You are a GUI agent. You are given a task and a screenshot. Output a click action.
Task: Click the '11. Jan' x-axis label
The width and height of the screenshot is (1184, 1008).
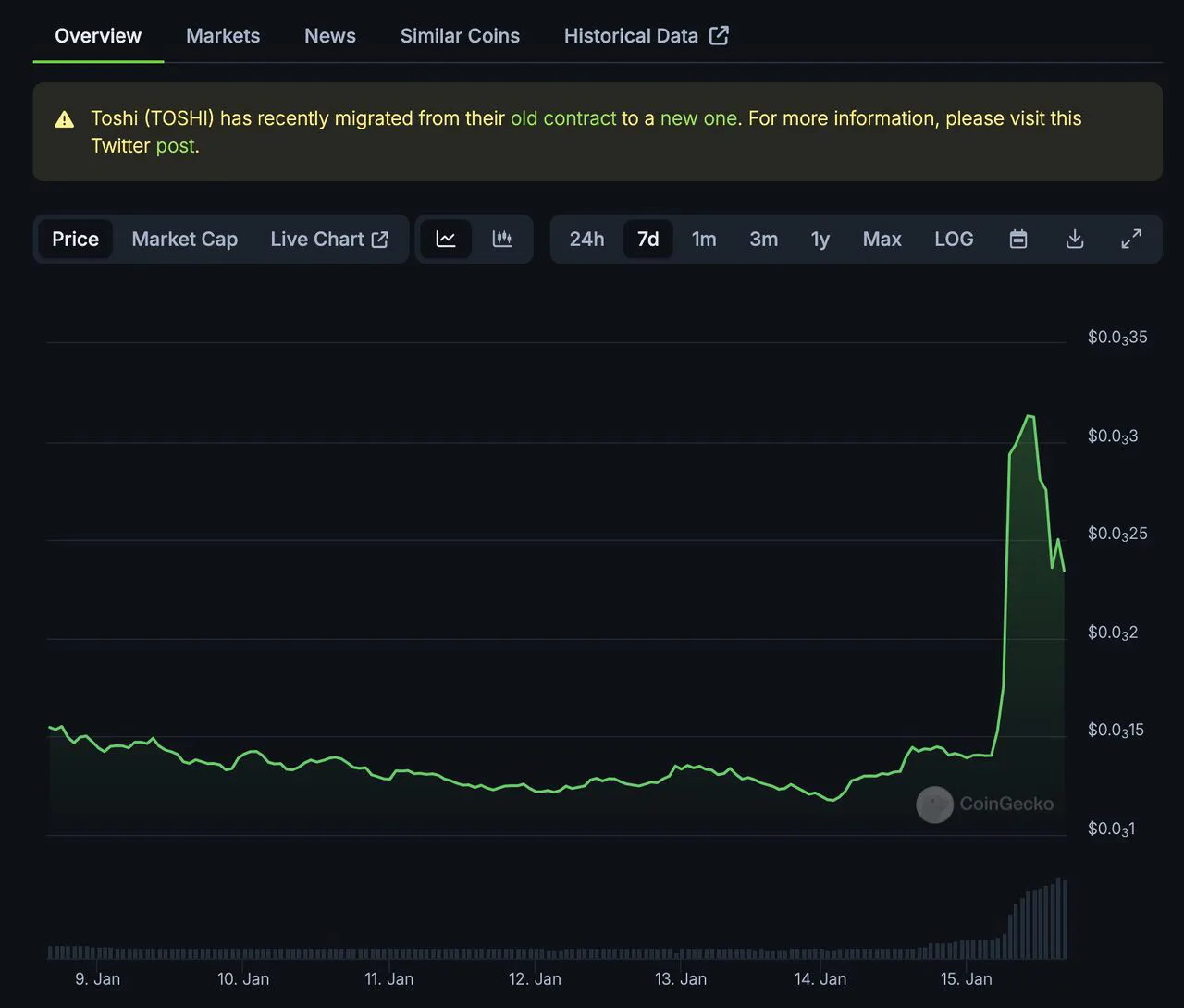pyautogui.click(x=388, y=978)
